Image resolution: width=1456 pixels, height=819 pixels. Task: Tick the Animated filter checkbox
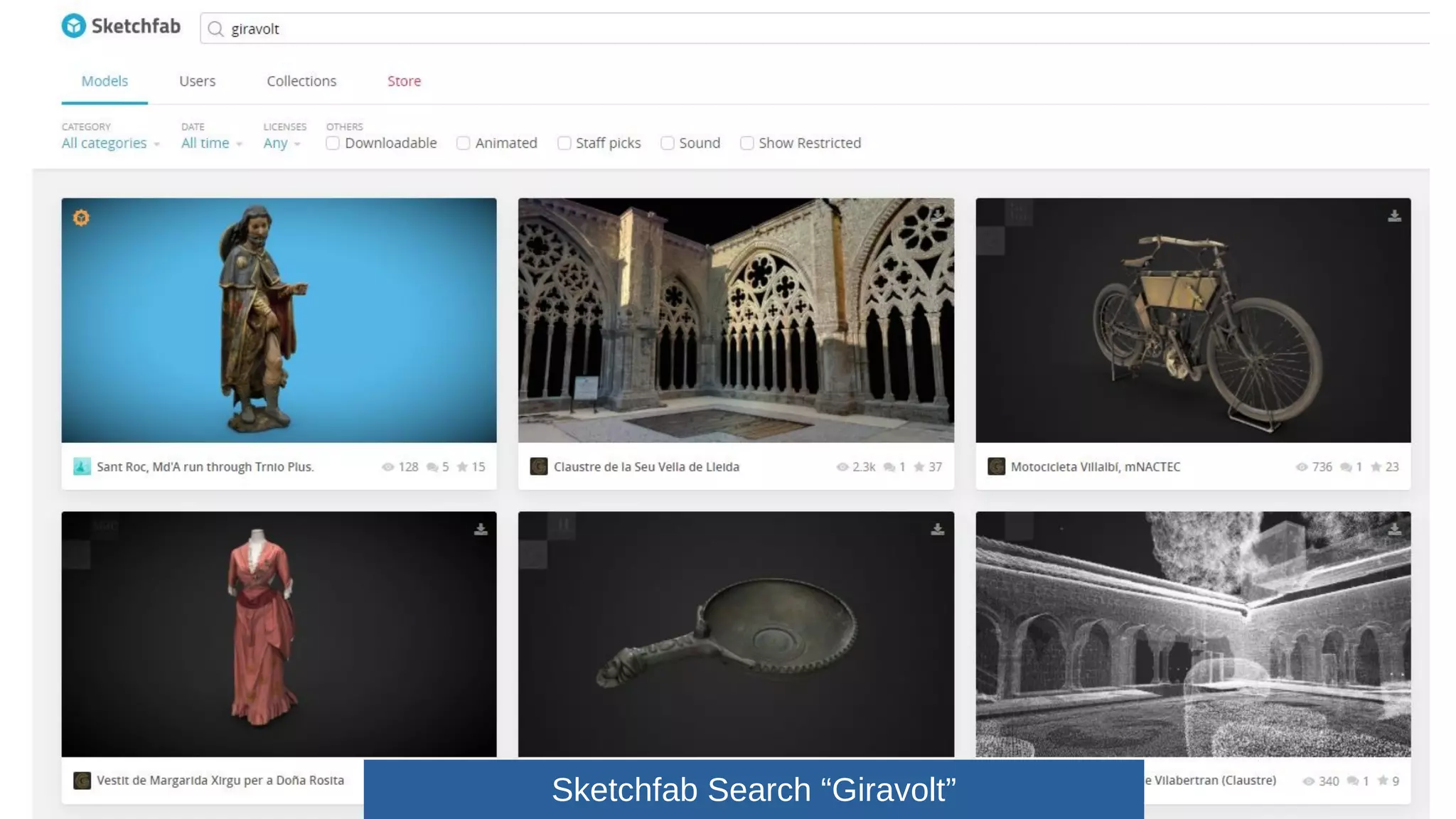(463, 144)
